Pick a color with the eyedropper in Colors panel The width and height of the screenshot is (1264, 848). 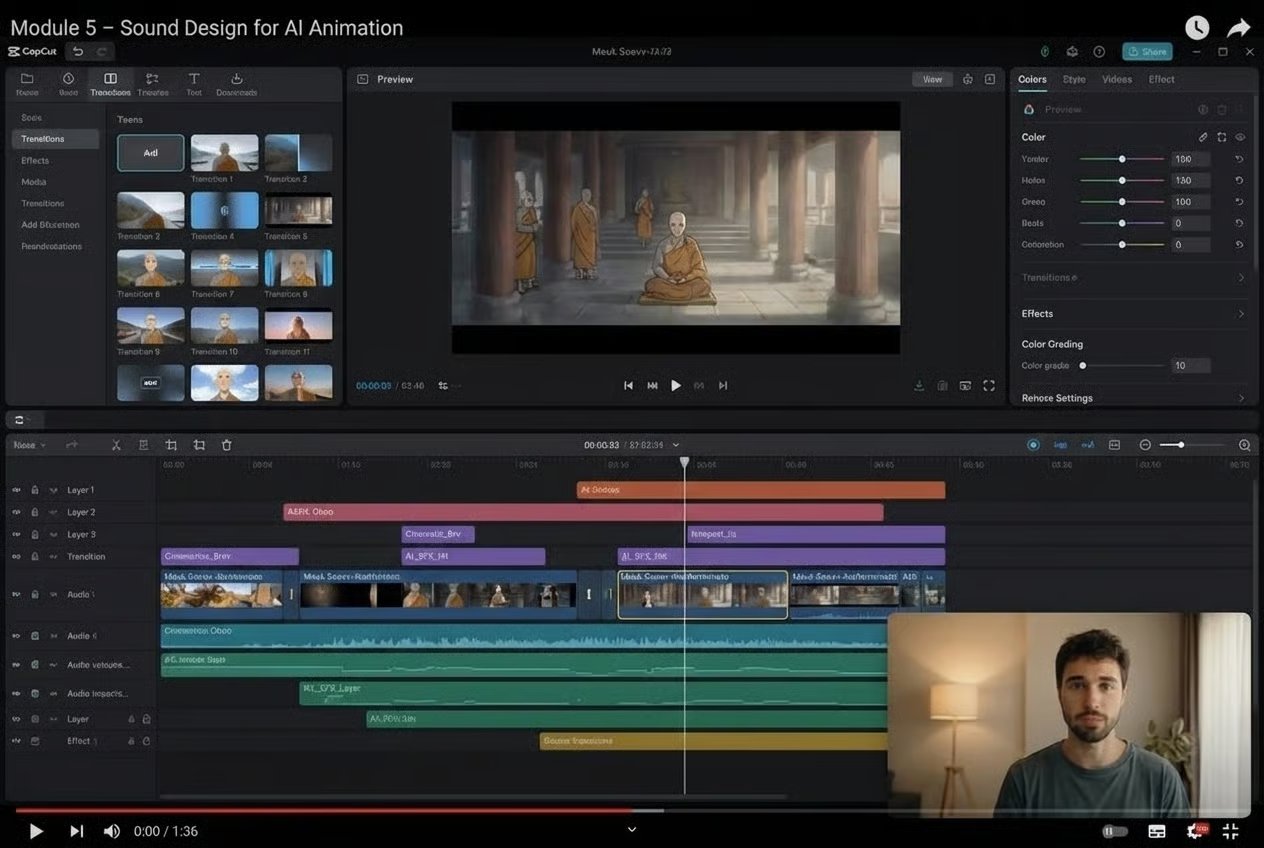1202,136
